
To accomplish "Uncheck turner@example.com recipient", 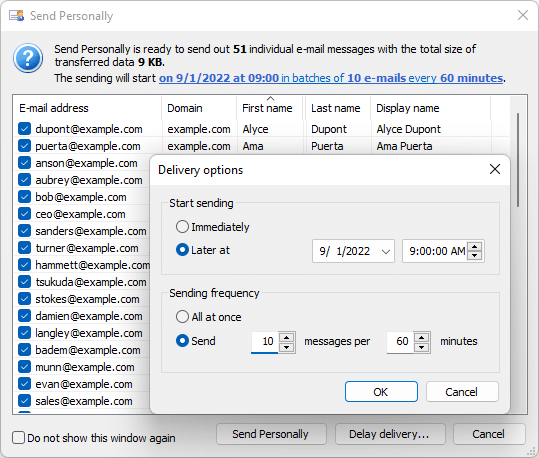I will [x=24, y=248].
